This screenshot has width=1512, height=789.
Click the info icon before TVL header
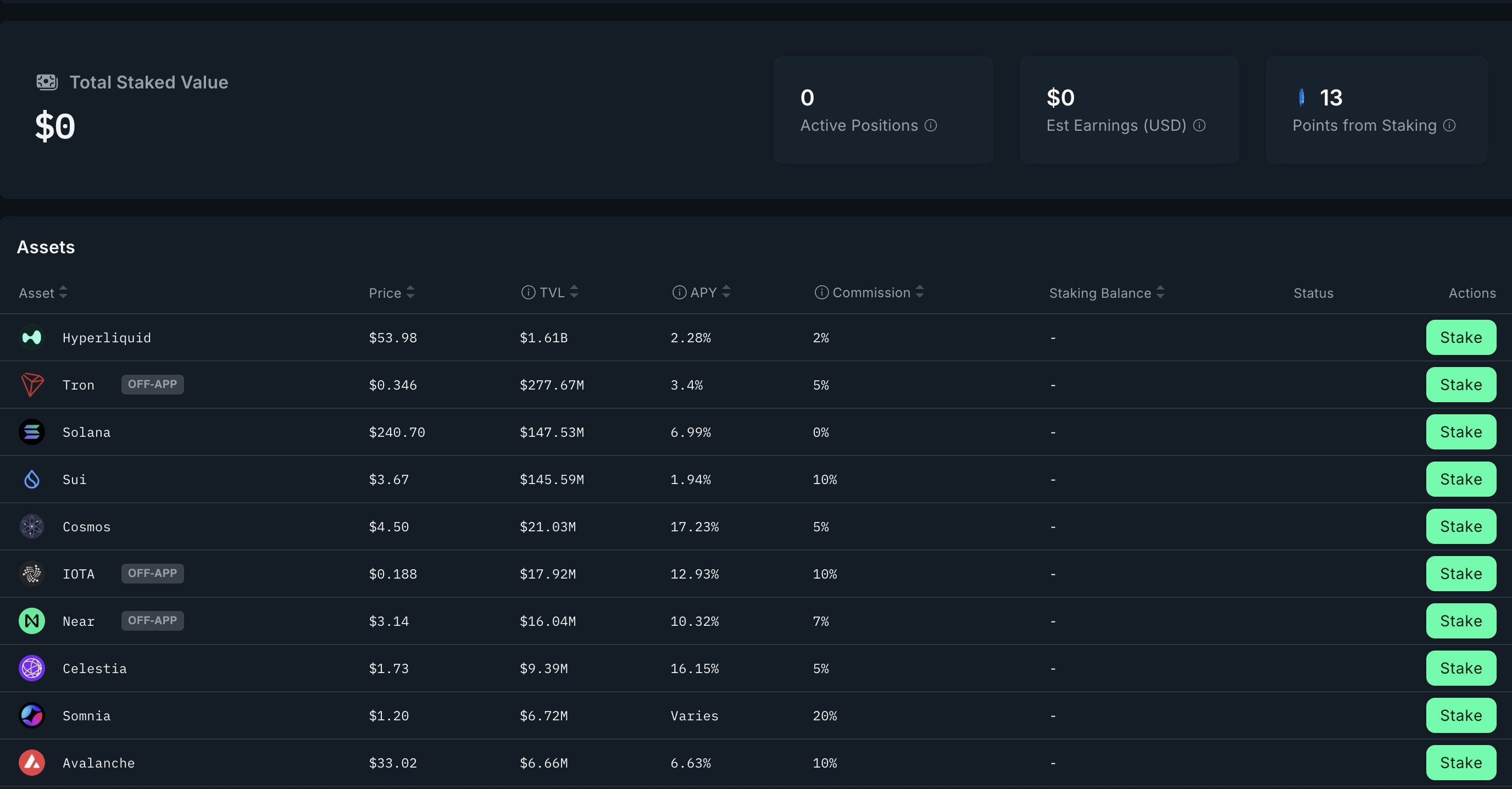click(528, 292)
